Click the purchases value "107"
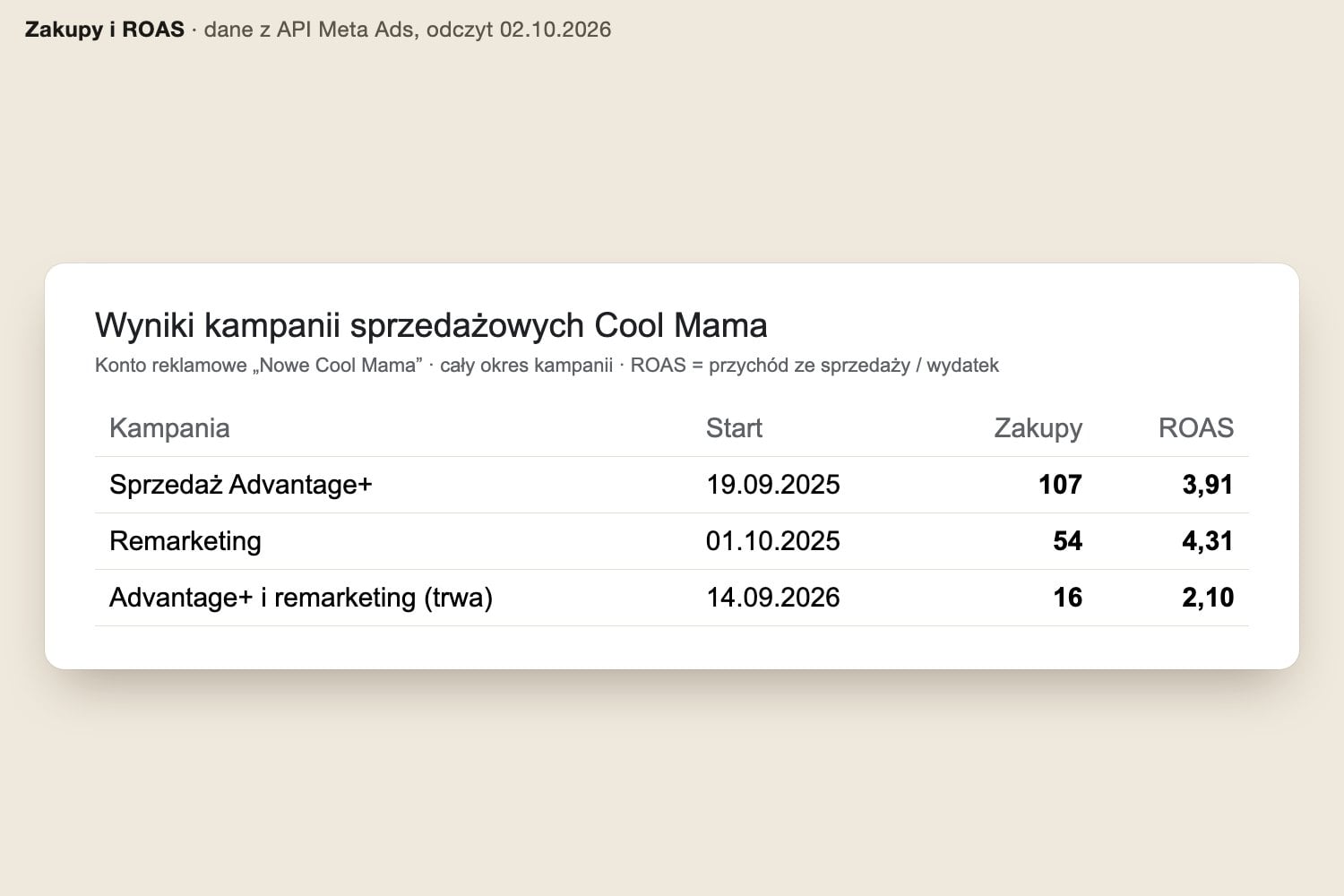Image resolution: width=1344 pixels, height=896 pixels. (x=1060, y=485)
